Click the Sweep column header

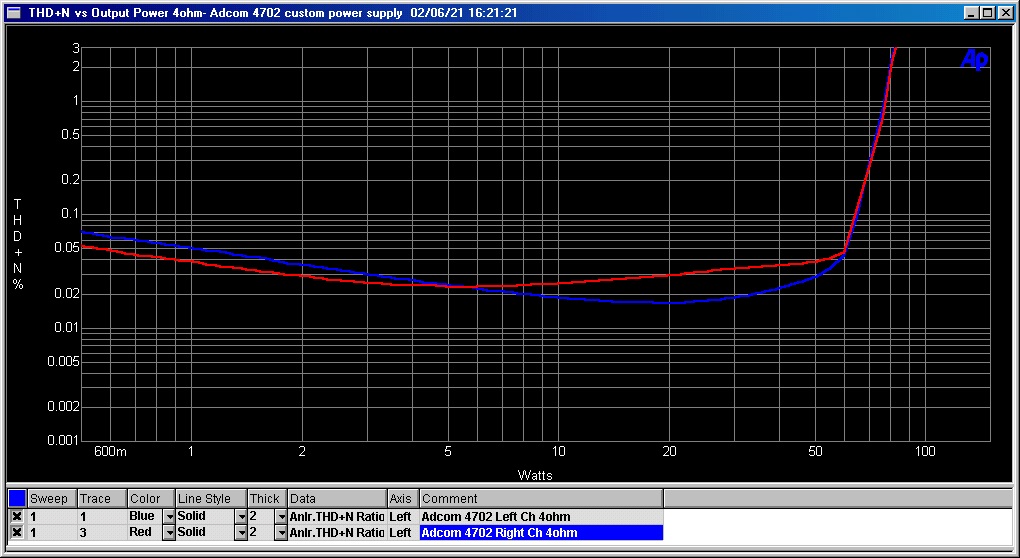[x=52, y=499]
